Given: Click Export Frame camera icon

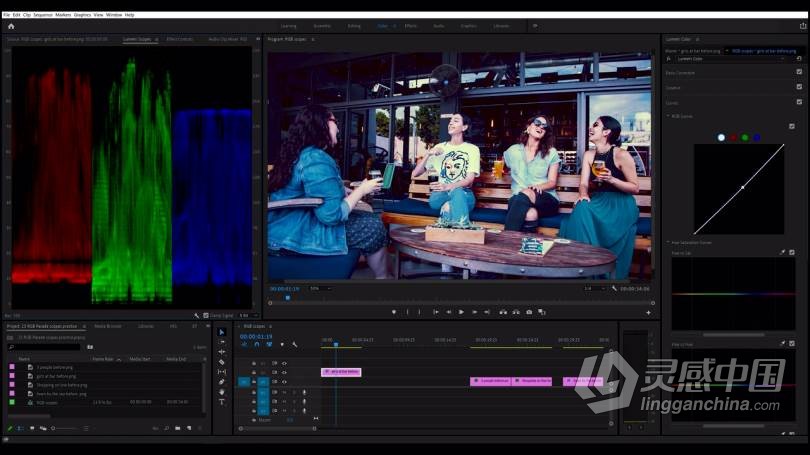Looking at the screenshot, I should coord(529,312).
